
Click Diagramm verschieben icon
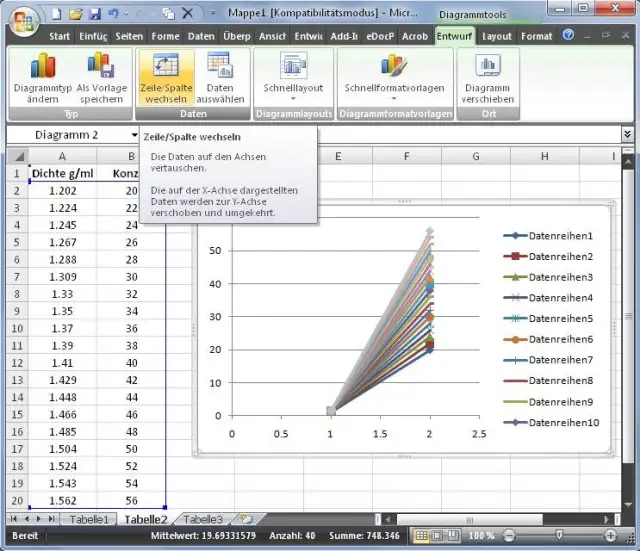pyautogui.click(x=488, y=67)
